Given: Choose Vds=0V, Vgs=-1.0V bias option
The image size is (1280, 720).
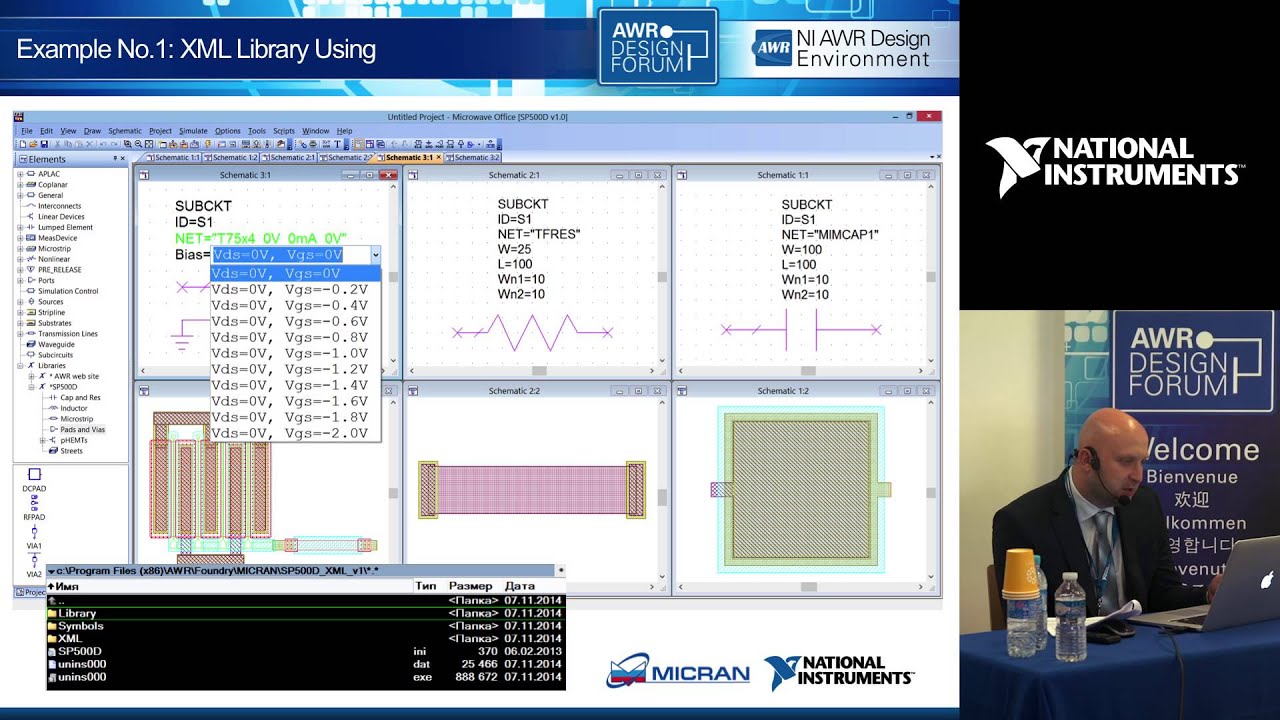Looking at the screenshot, I should tap(295, 353).
